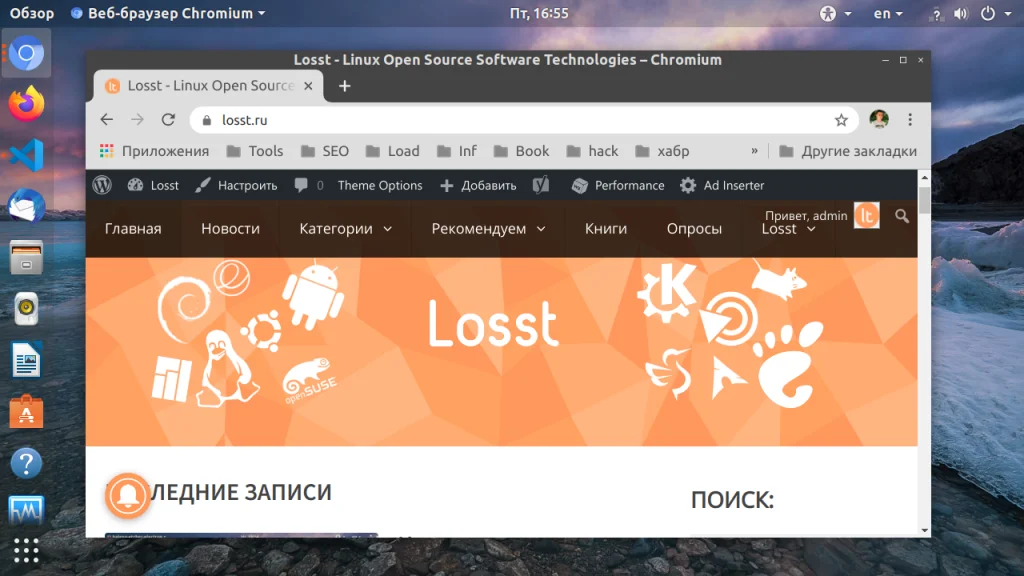
Task: Click the orange notification bell button
Action: [x=127, y=496]
